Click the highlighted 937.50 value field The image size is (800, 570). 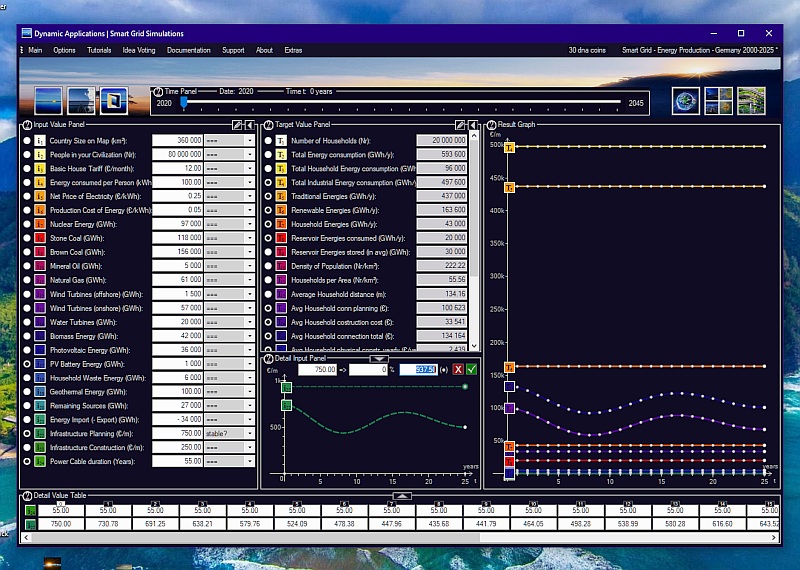pos(418,369)
